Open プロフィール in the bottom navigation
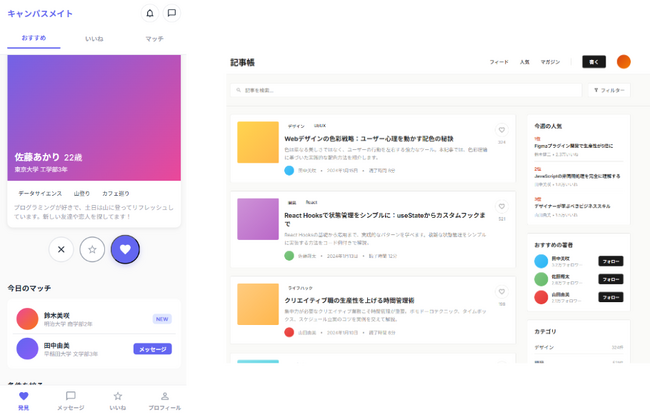This screenshot has height=415, width=650. (x=165, y=401)
